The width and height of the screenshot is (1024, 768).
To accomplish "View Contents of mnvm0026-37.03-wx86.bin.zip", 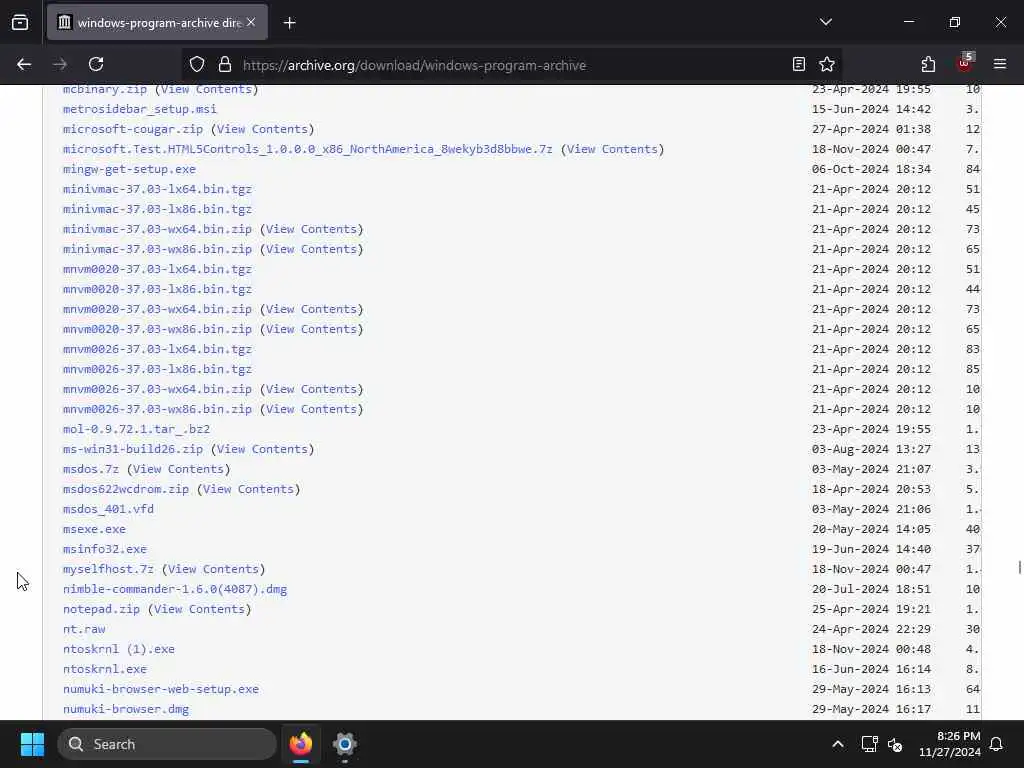I will pyautogui.click(x=311, y=409).
